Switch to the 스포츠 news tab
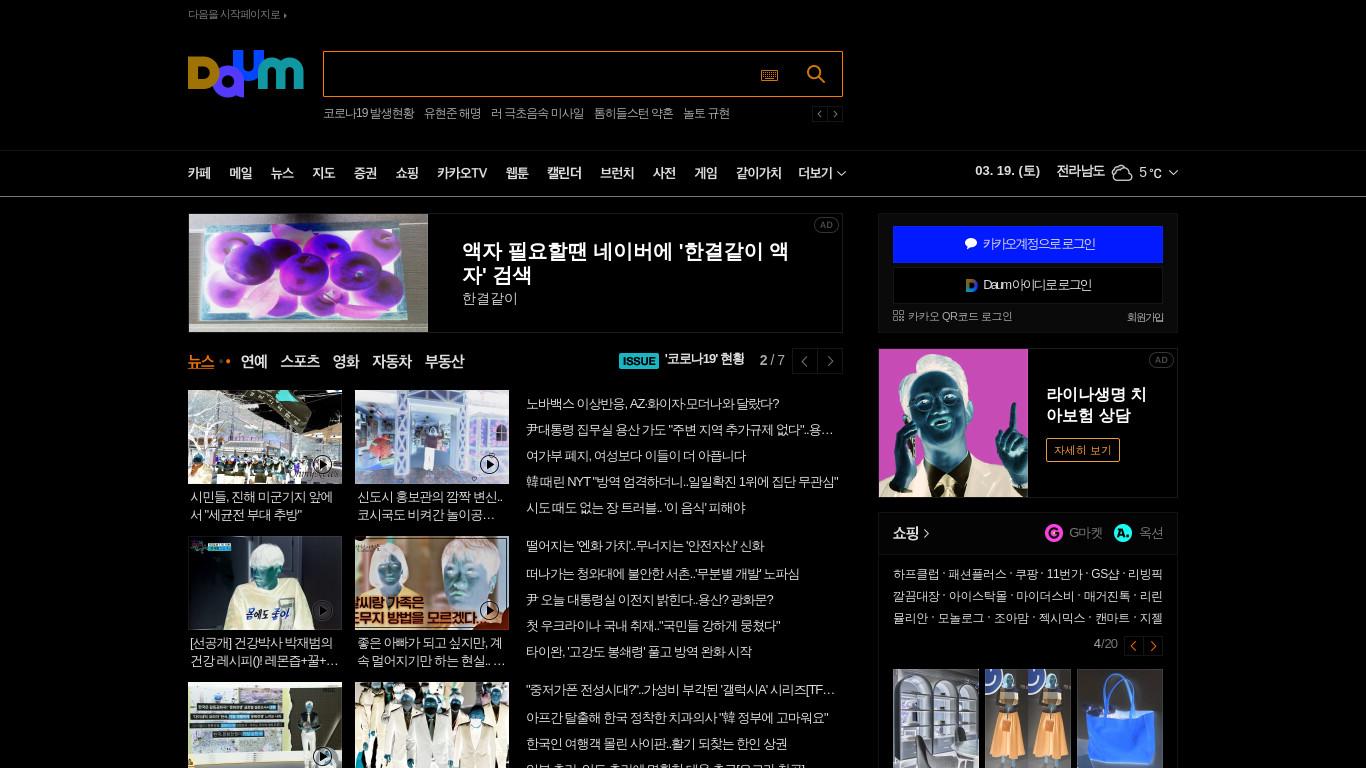Viewport: 1366px width, 768px height. click(300, 361)
